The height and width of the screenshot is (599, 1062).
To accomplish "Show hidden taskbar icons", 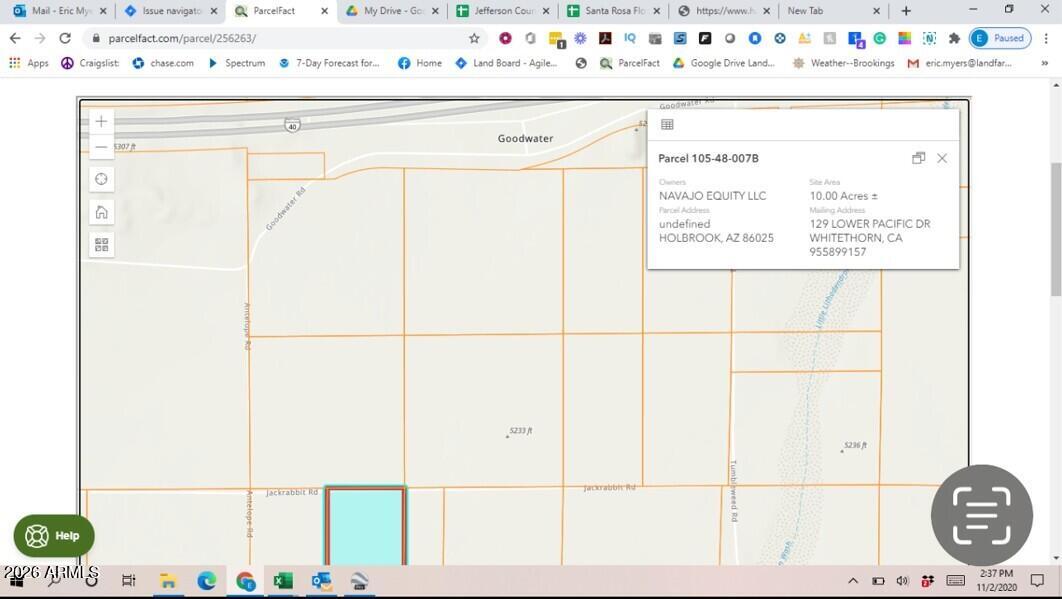I will coord(852,580).
